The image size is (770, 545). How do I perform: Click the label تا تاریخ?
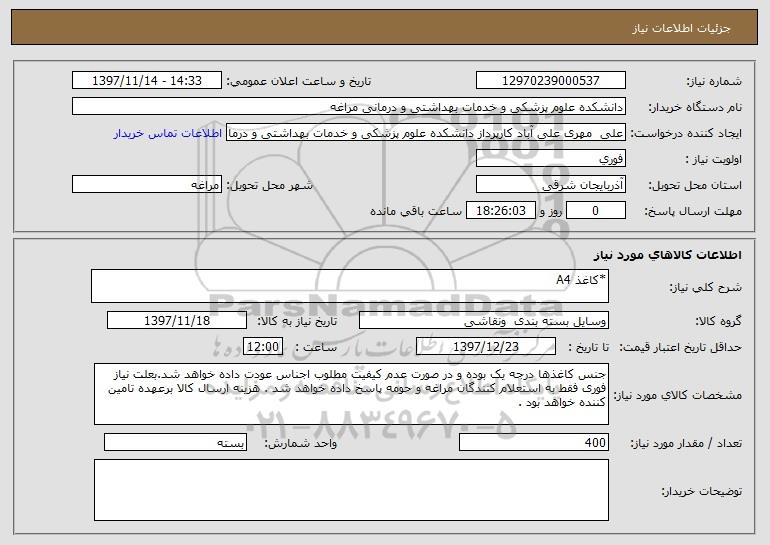[588, 347]
